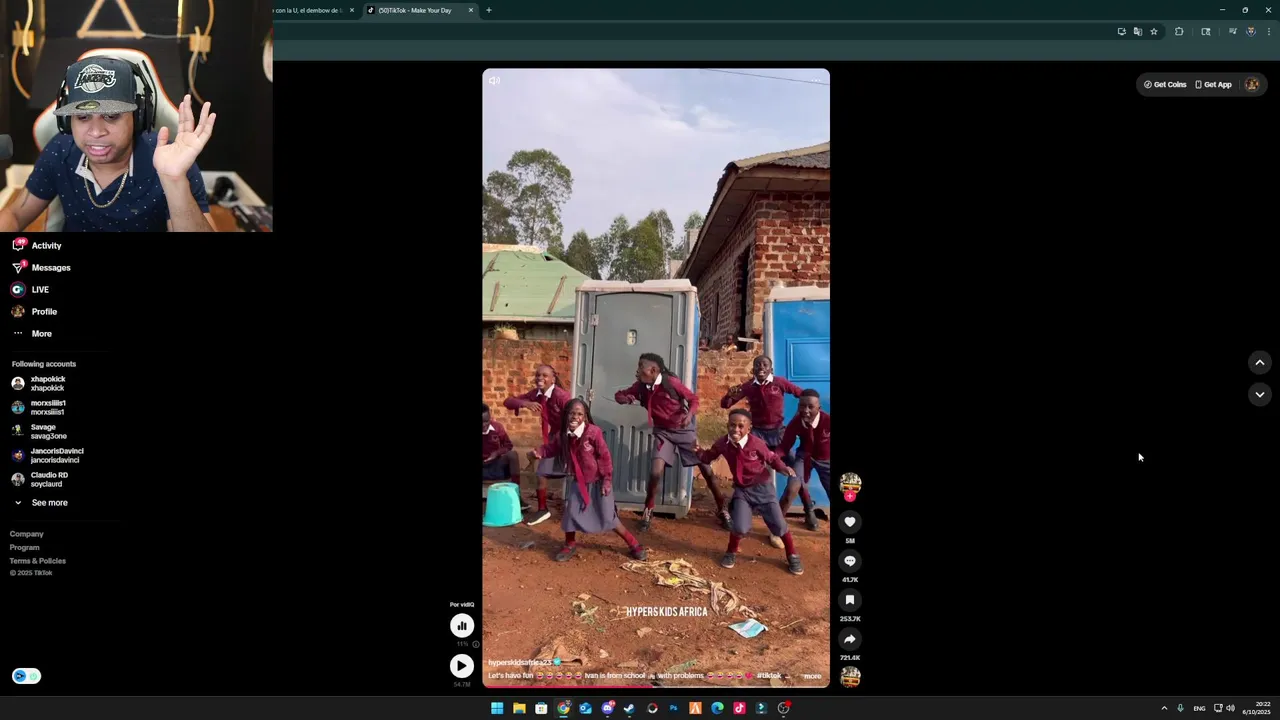Open creator avatar above the like button
The width and height of the screenshot is (1280, 720).
[x=850, y=483]
